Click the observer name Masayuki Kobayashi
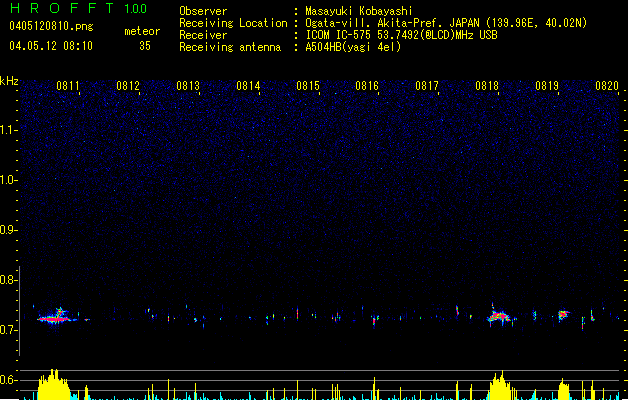 pyautogui.click(x=358, y=11)
